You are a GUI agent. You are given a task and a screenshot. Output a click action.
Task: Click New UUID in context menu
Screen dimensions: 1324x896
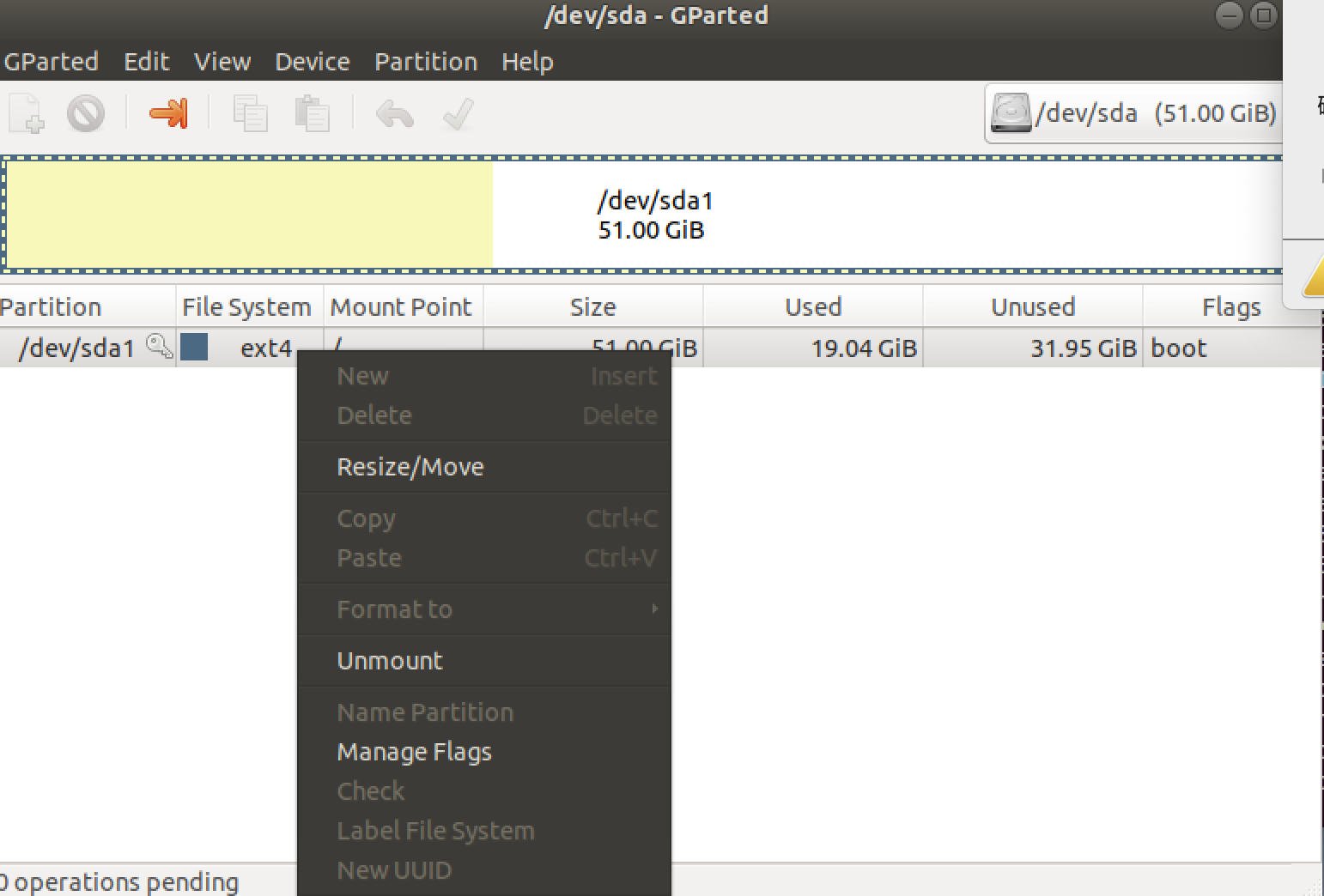(x=484, y=870)
